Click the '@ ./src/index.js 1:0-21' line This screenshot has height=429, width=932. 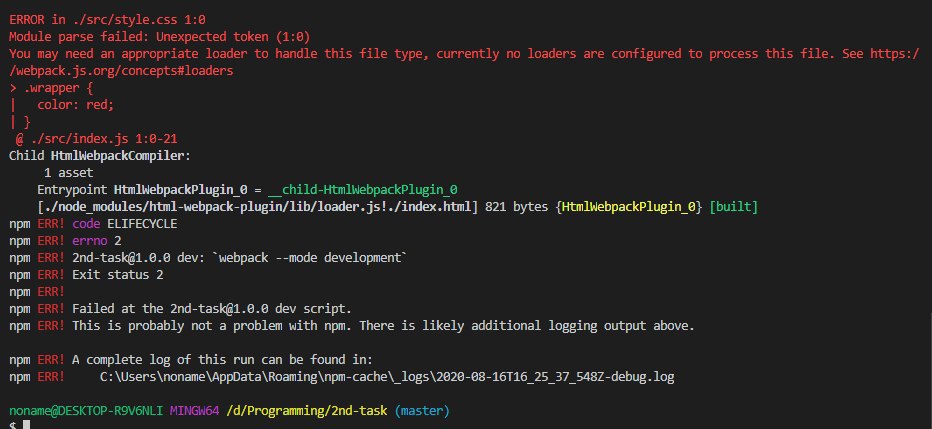(96, 139)
